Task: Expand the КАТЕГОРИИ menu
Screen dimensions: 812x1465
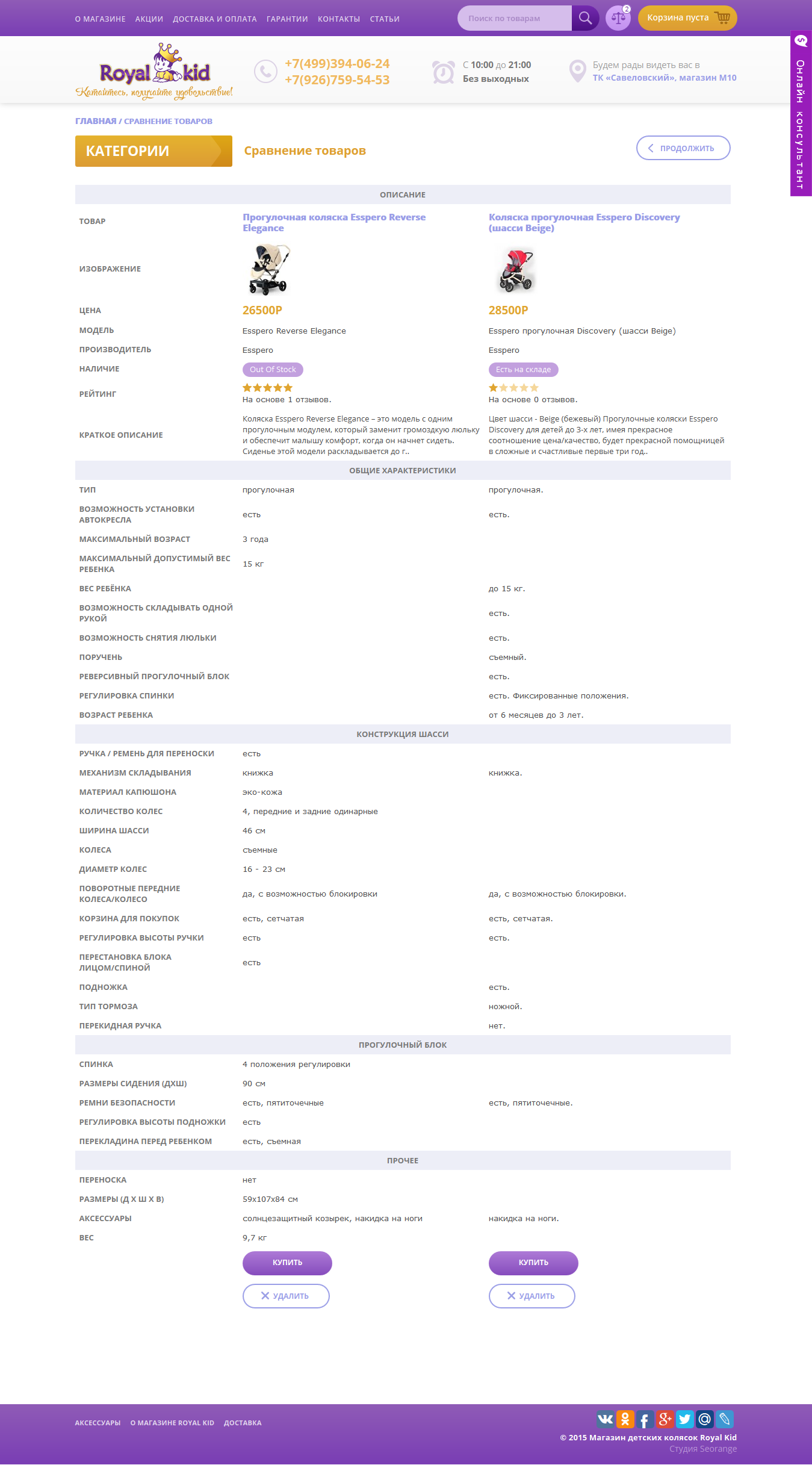Action: tap(153, 151)
